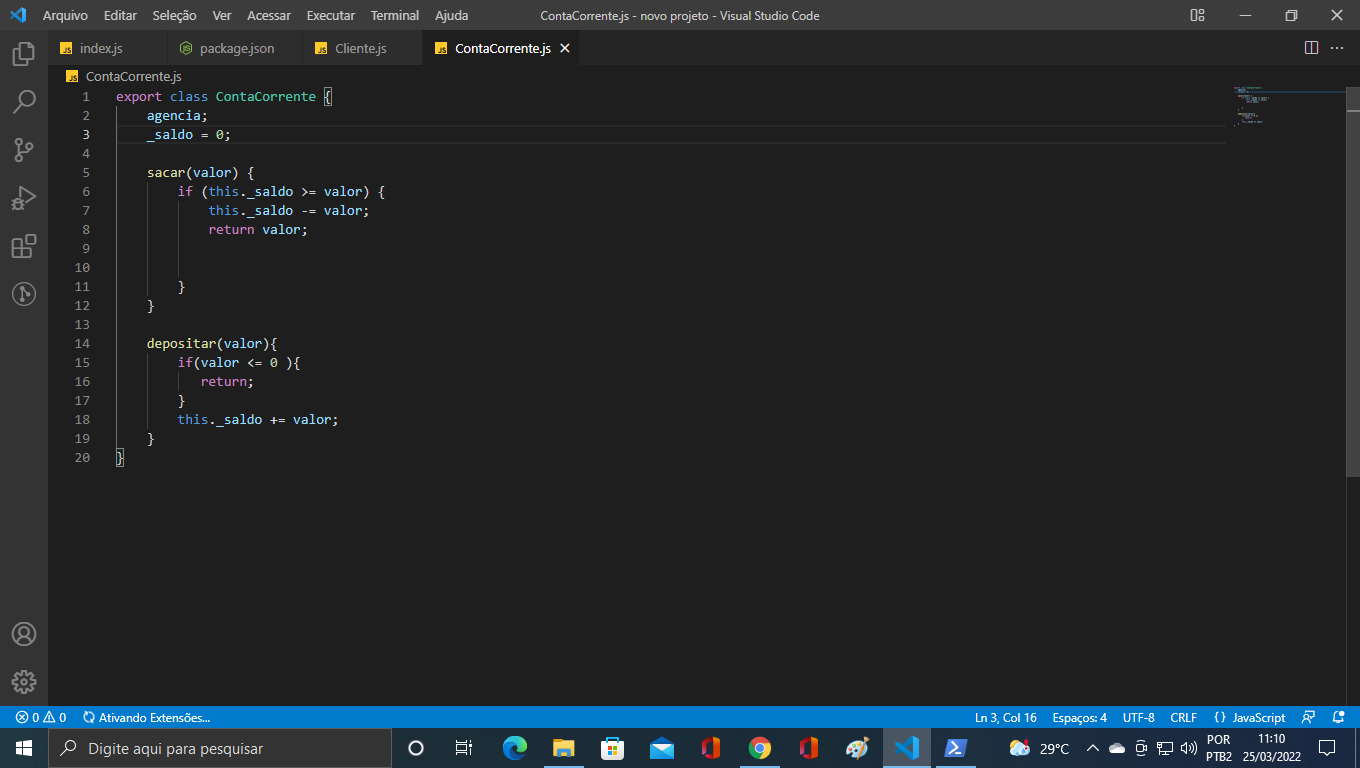Click errors and warnings status indicator

tap(40, 717)
